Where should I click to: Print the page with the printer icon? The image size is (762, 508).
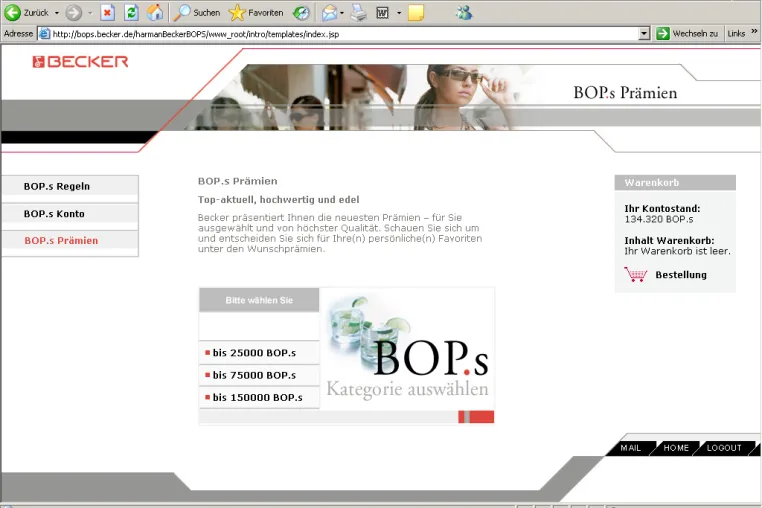coord(359,13)
